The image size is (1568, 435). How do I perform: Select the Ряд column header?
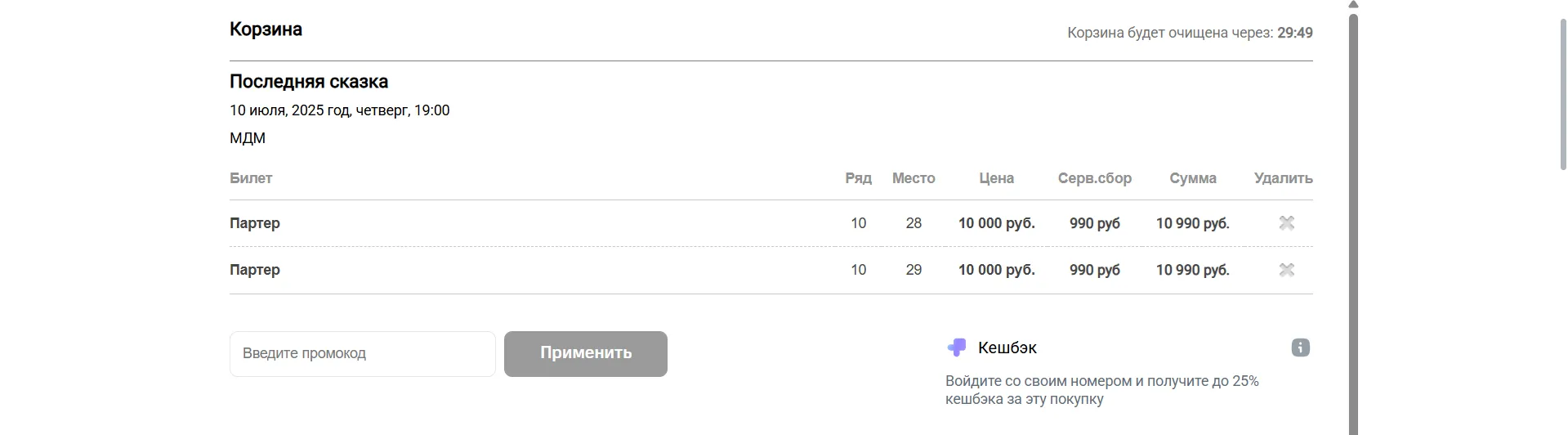click(858, 178)
